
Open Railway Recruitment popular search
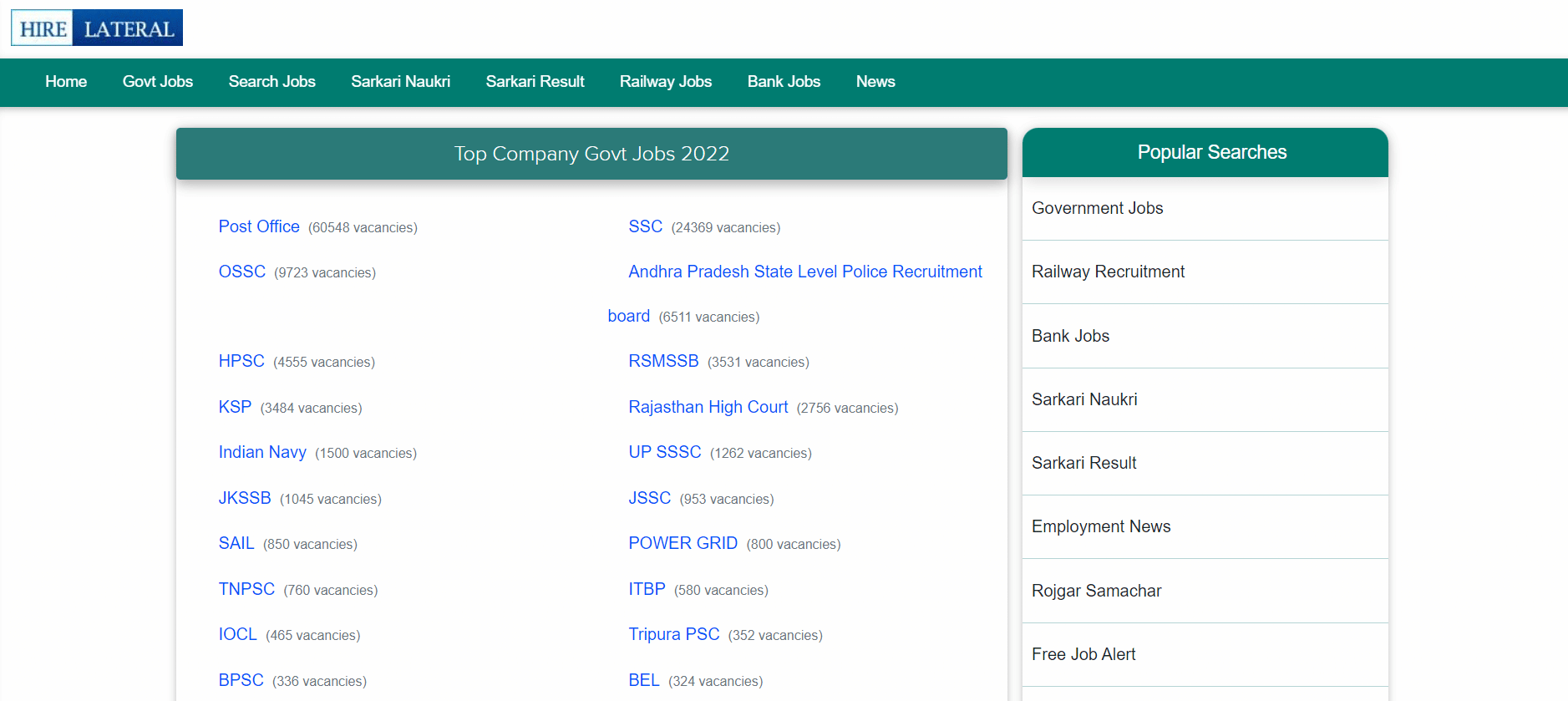point(1109,272)
